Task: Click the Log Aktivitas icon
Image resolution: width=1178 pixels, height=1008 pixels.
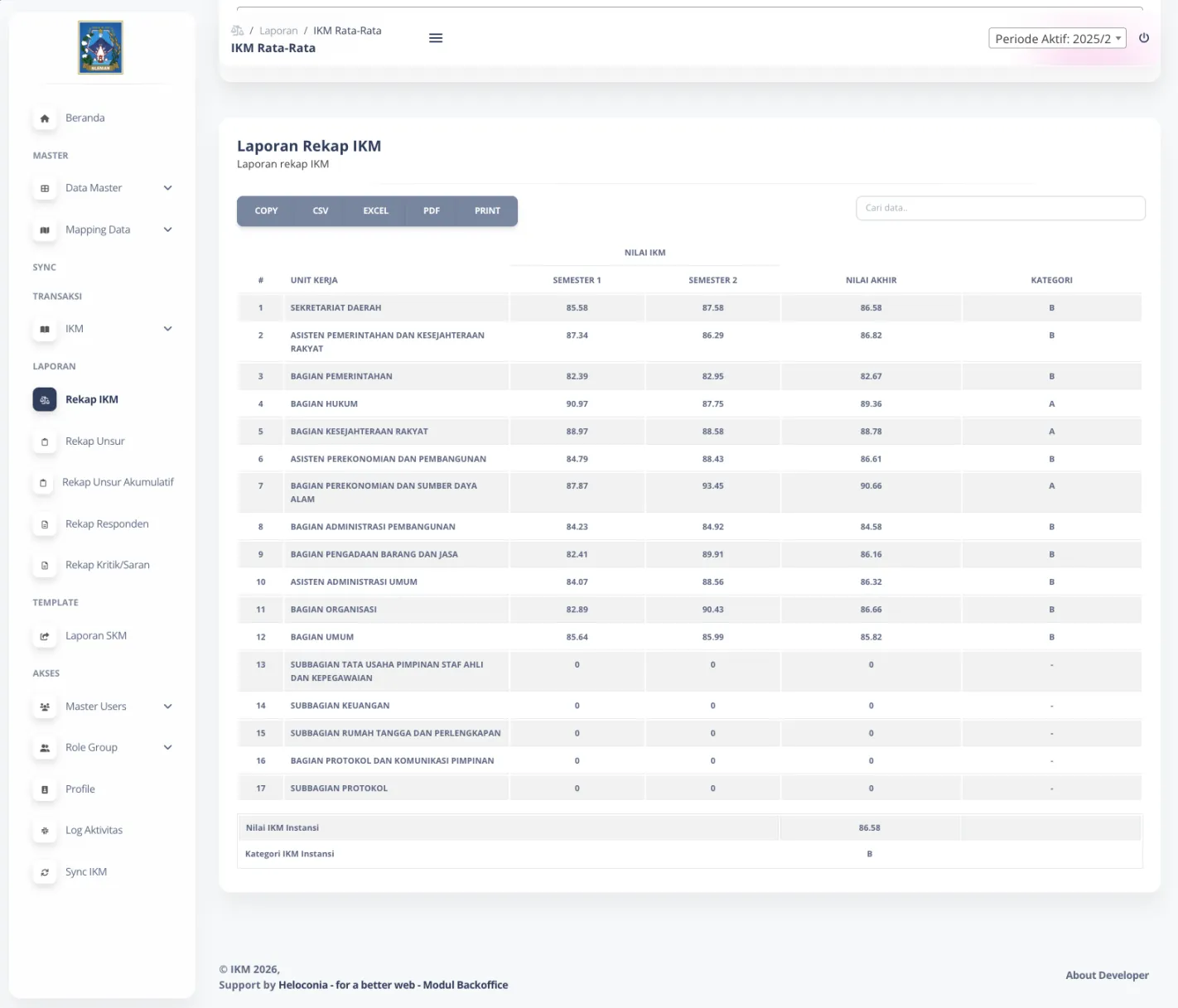Action: (45, 831)
